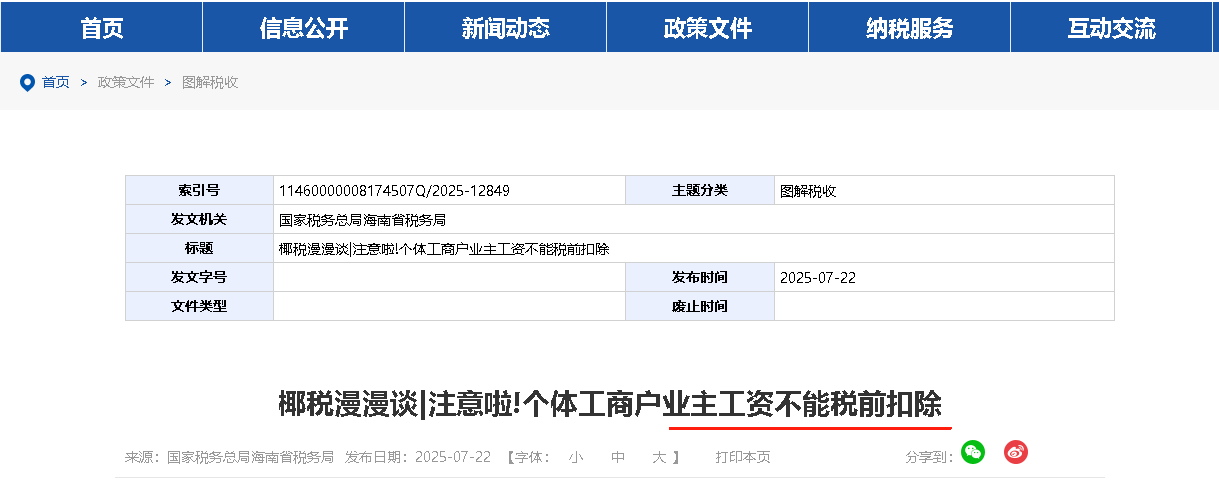The height and width of the screenshot is (496, 1219).
Task: Select 政策文件 in top navigation bar
Action: pos(707,28)
